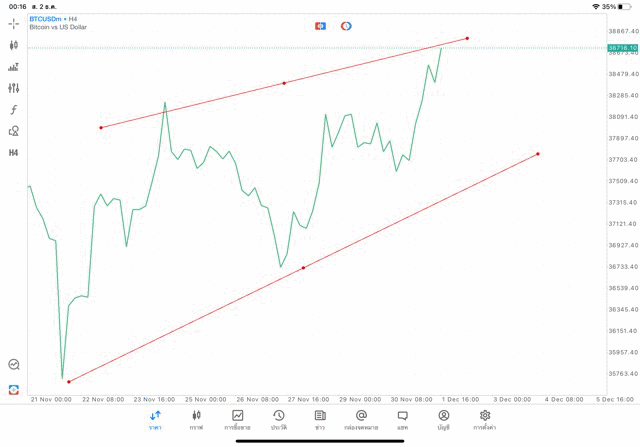The image size is (640, 447).
Task: Open the ประวัติ (History) tab
Action: click(x=279, y=420)
